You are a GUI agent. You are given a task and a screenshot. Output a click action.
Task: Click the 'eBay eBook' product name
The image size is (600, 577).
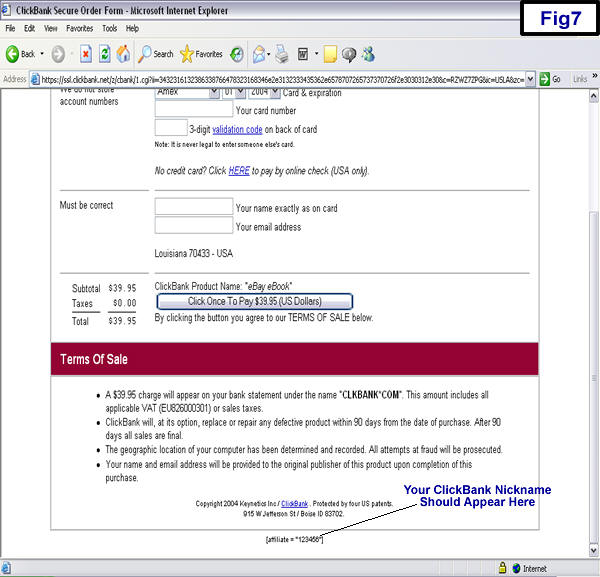point(269,286)
